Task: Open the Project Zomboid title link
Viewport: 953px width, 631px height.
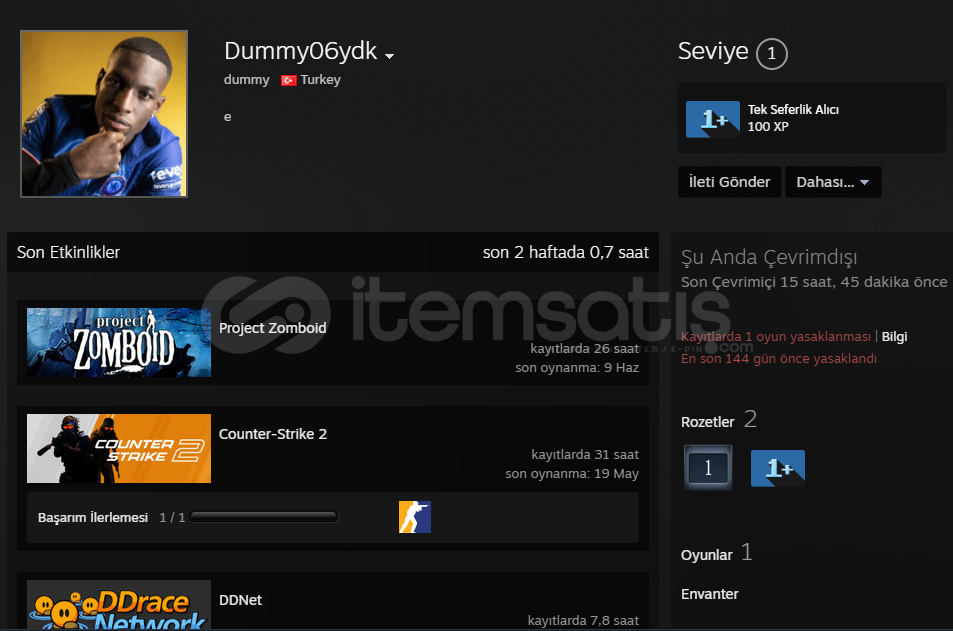Action: click(272, 328)
